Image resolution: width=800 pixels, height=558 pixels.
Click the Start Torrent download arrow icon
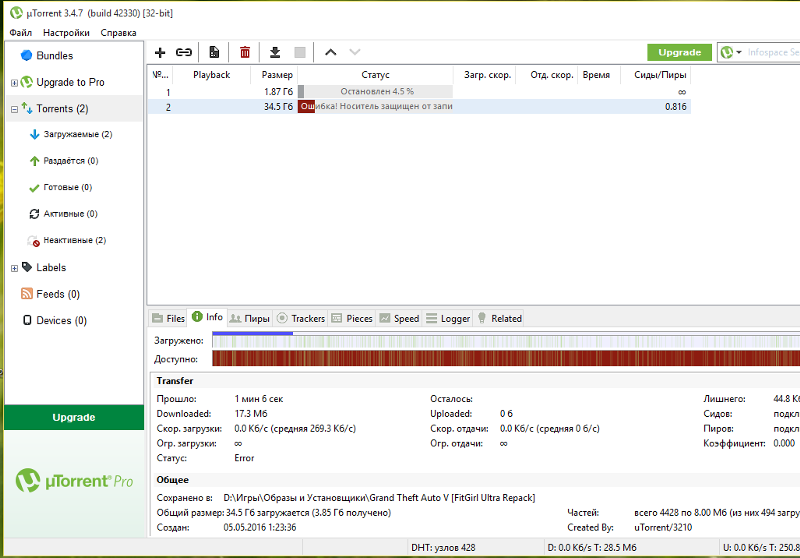point(275,52)
